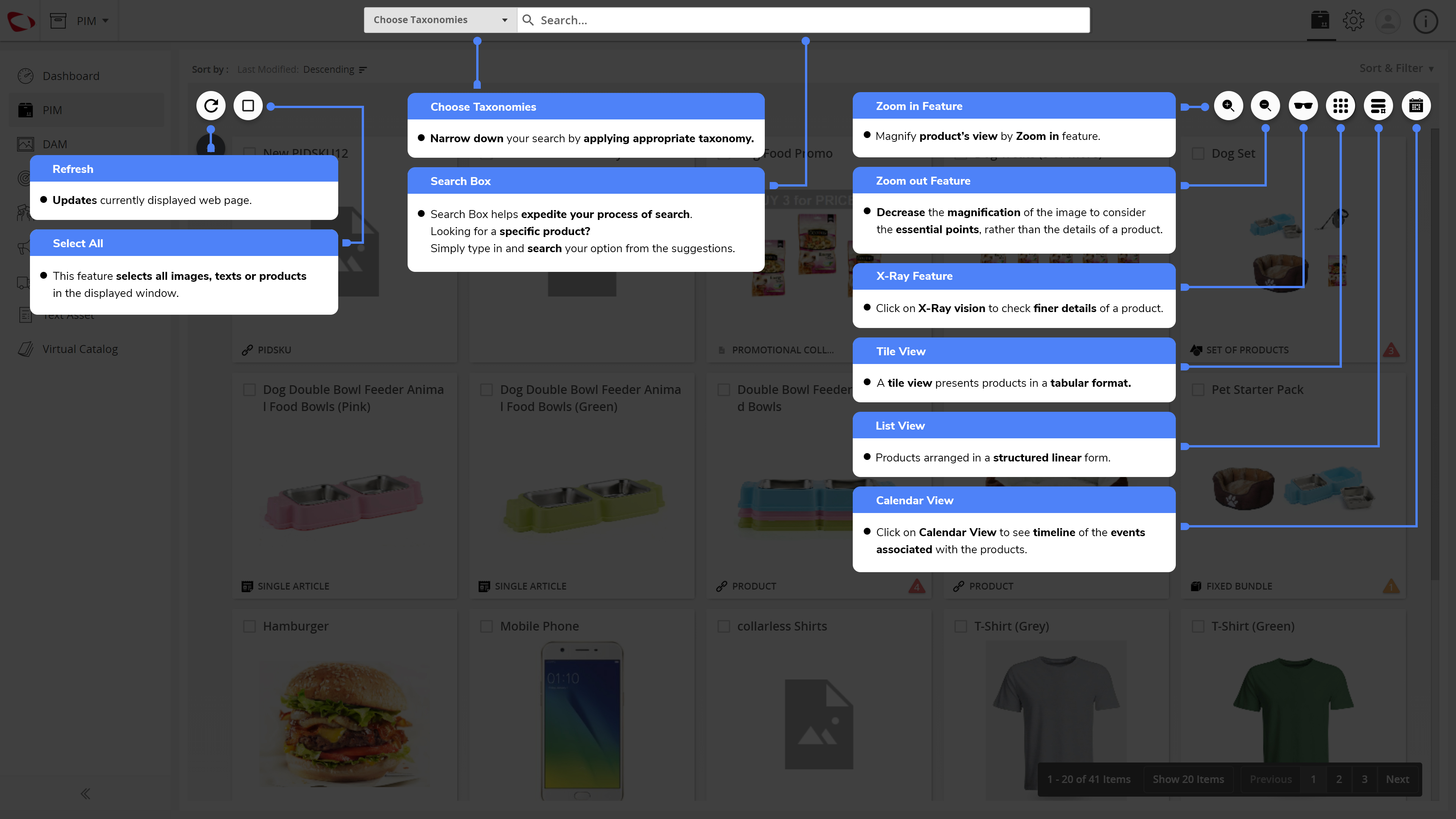The height and width of the screenshot is (819, 1456).
Task: Open the settings gear icon
Action: [1353, 21]
